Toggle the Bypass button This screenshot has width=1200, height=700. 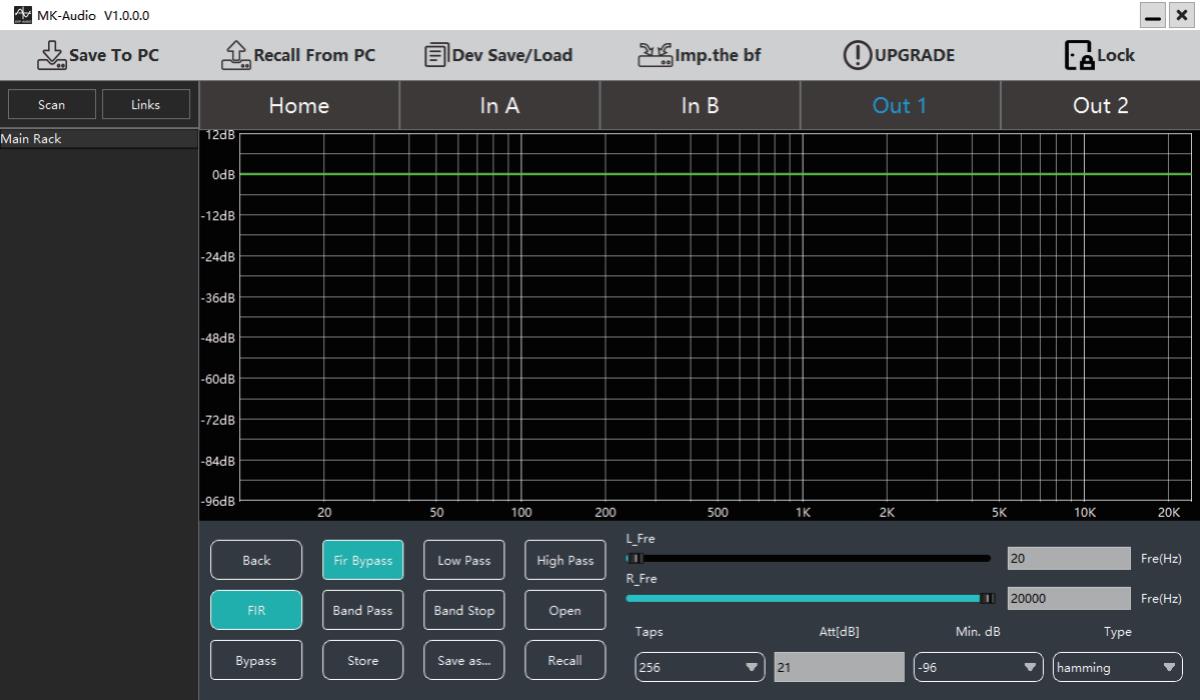tap(256, 660)
